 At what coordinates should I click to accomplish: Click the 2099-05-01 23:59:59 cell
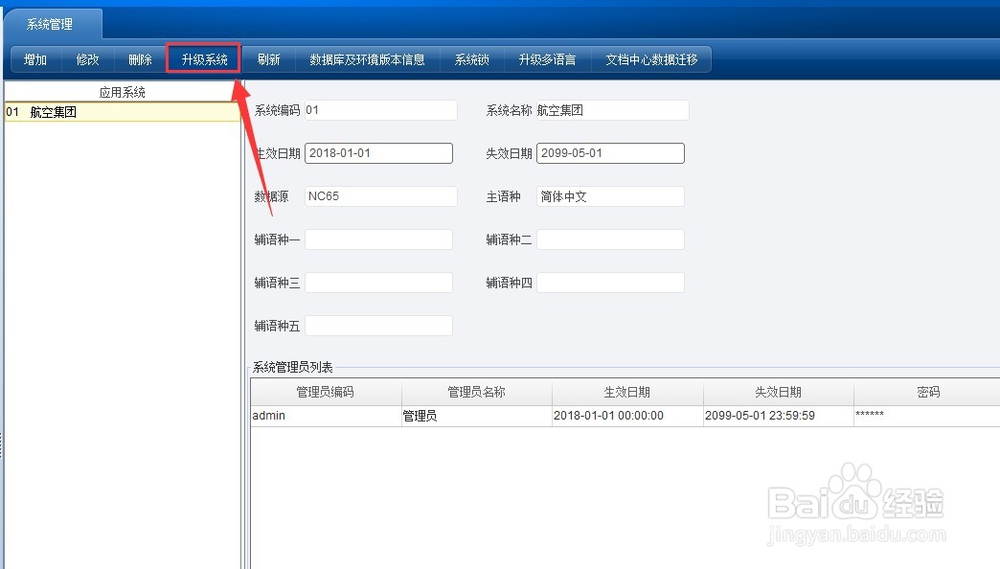[x=778, y=416]
